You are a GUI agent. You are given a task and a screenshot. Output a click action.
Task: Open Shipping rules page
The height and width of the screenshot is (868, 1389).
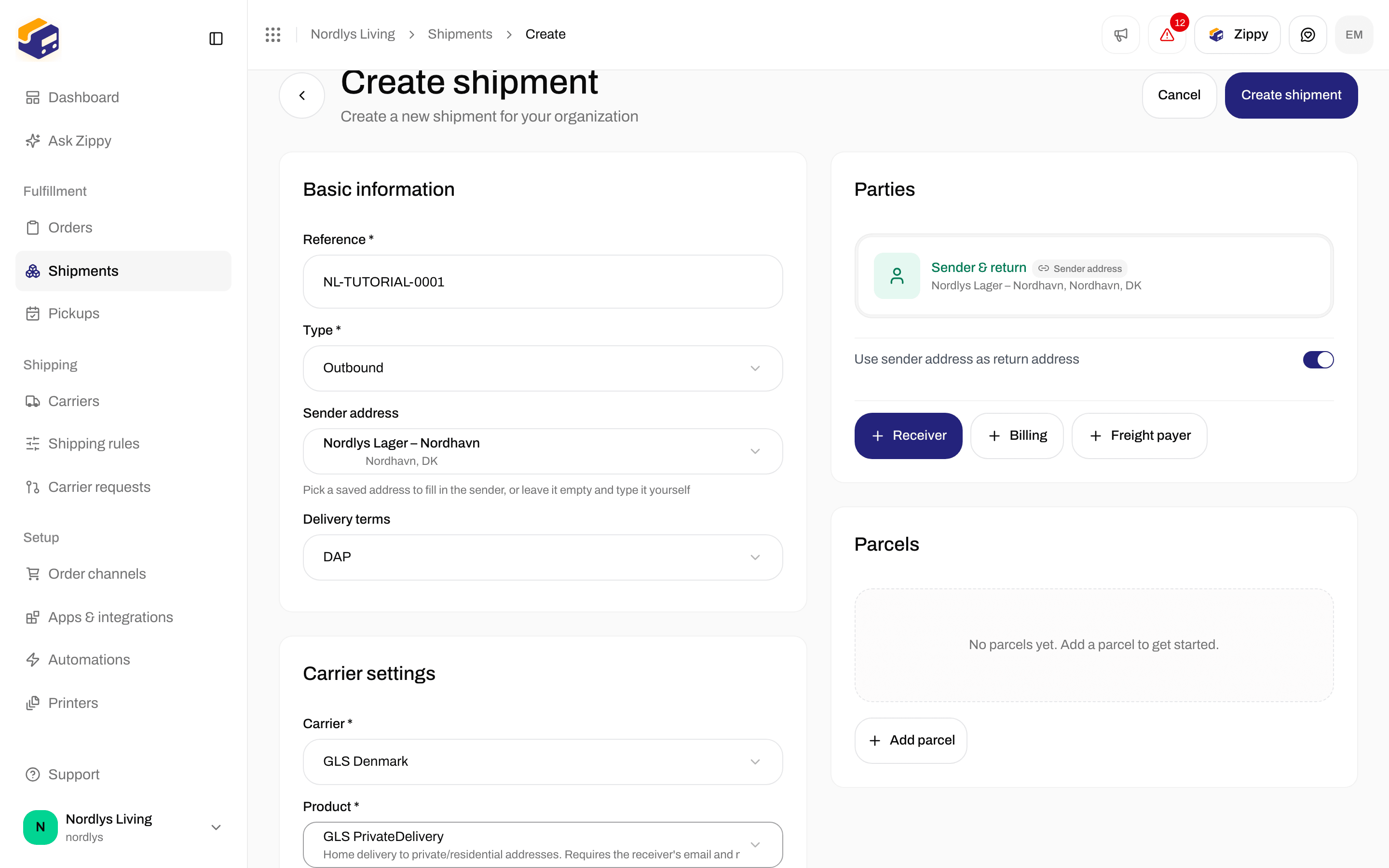coord(123,444)
